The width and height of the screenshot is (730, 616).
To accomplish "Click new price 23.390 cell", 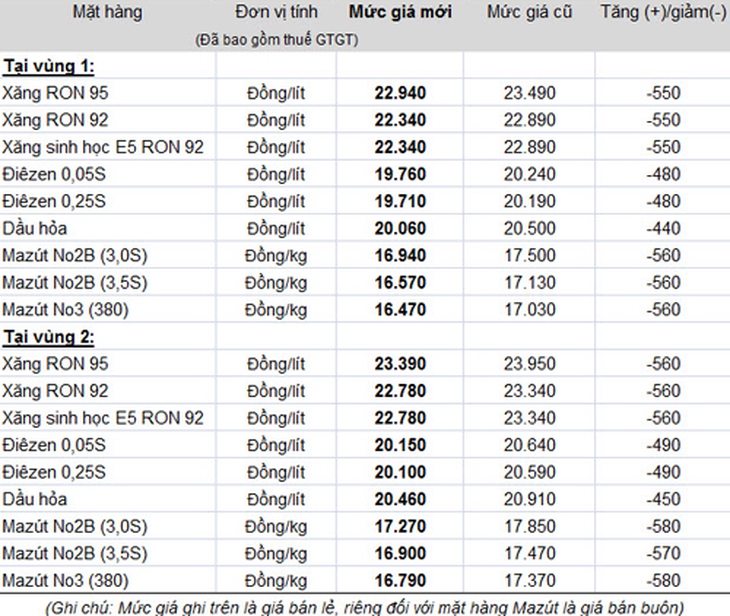I will point(400,364).
